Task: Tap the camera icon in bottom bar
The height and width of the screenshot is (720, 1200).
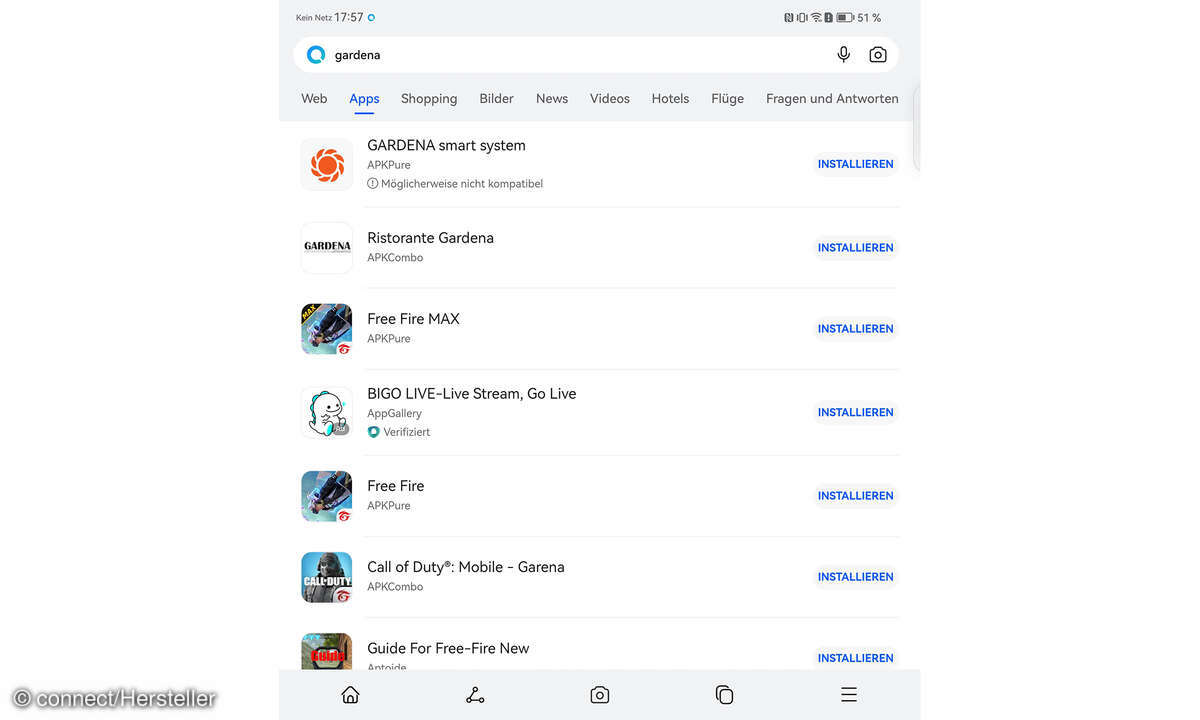Action: 600,695
